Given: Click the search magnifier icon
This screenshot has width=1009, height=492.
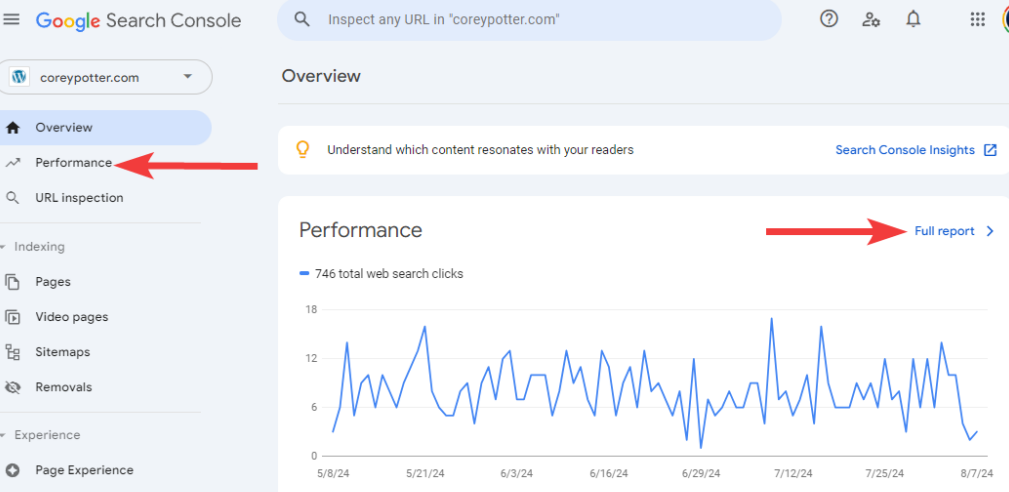Looking at the screenshot, I should [302, 19].
